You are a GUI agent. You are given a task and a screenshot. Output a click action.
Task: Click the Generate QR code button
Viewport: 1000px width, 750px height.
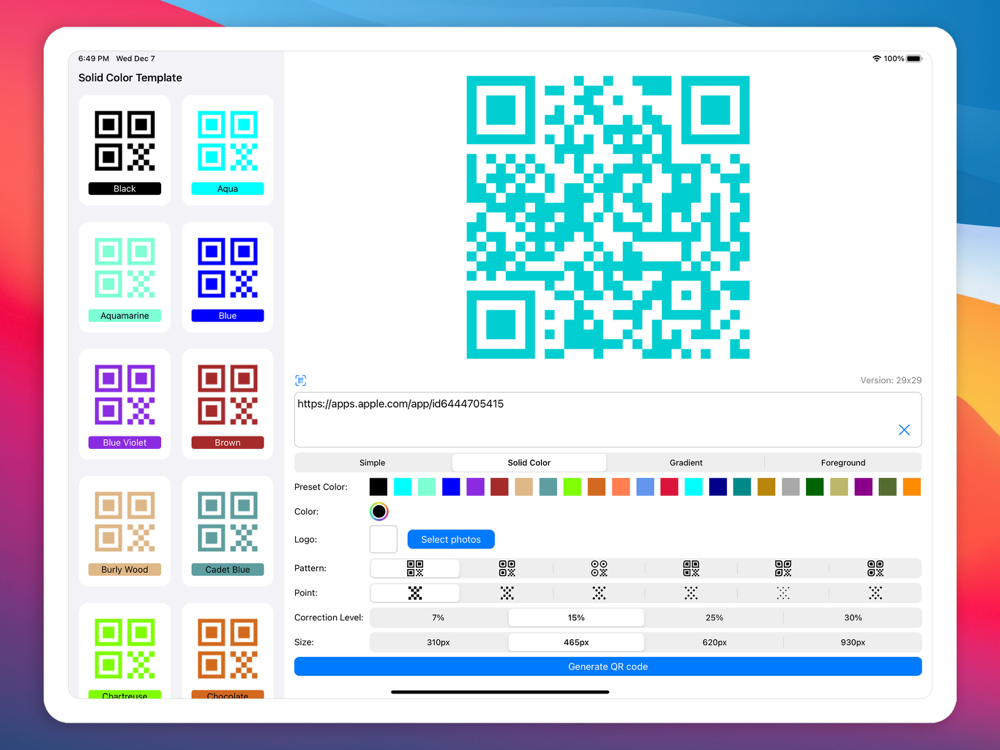tap(608, 666)
